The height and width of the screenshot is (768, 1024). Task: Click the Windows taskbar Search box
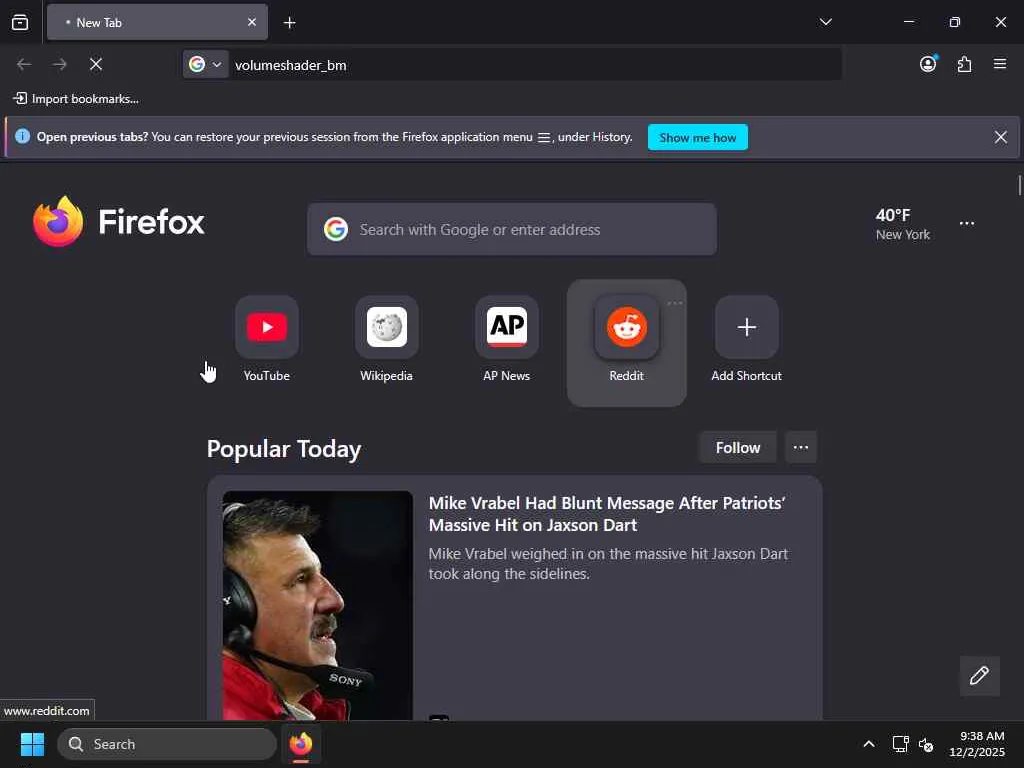pyautogui.click(x=167, y=744)
